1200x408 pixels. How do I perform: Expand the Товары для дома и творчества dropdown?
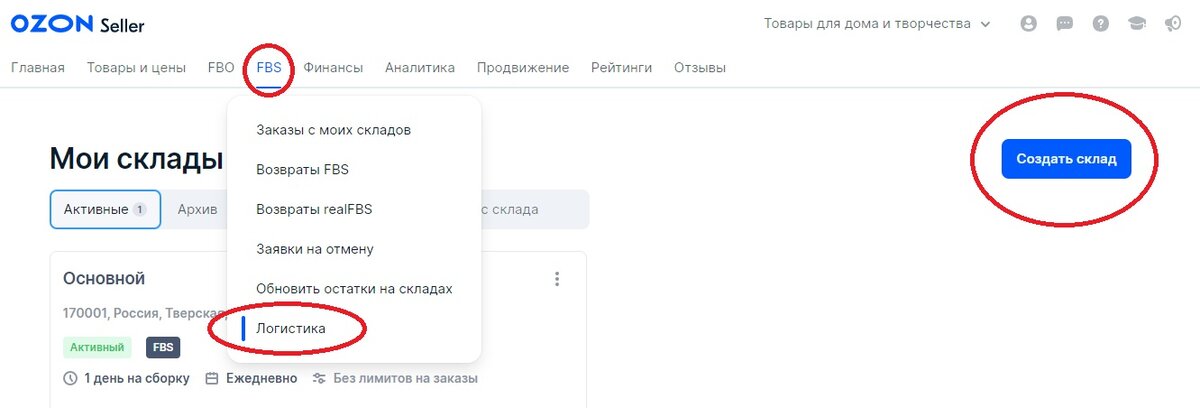[877, 24]
